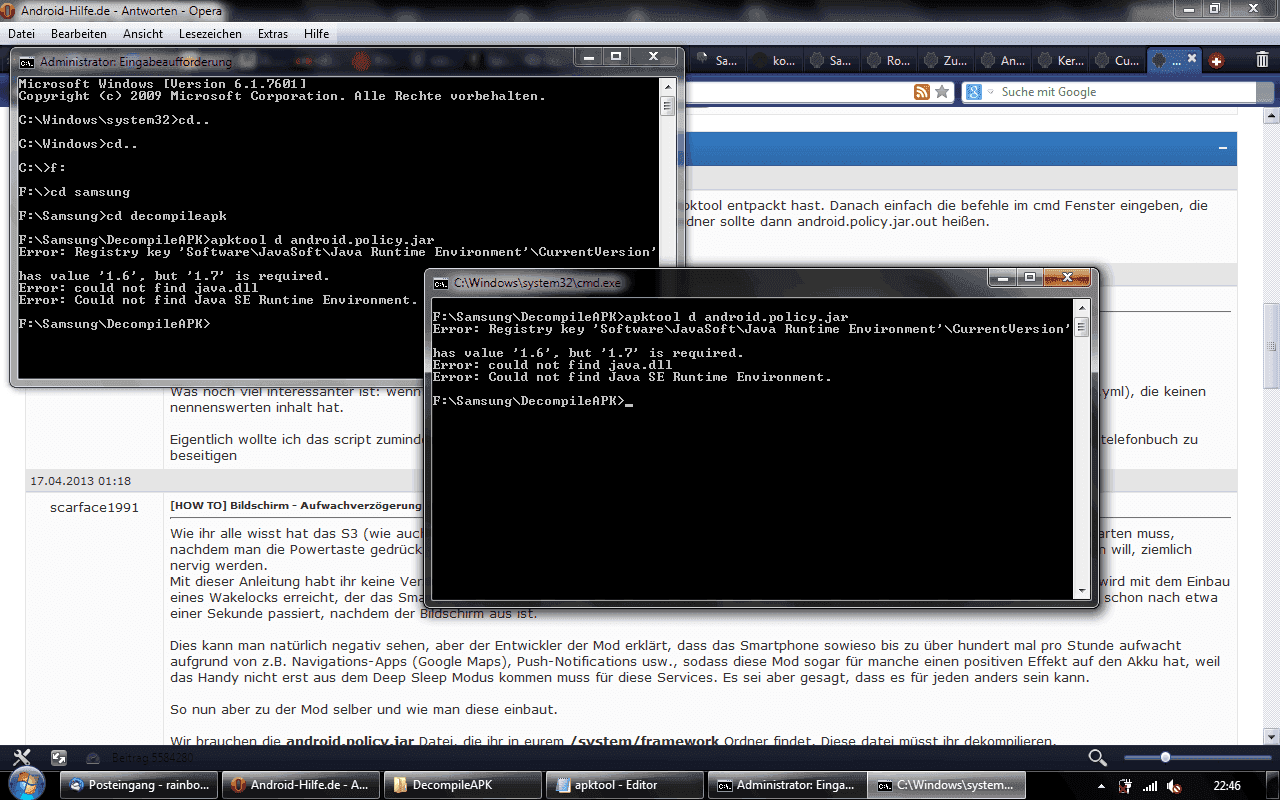Open 'Posteingang - rainbo...' taskbar item
The height and width of the screenshot is (800, 1280).
[139, 785]
